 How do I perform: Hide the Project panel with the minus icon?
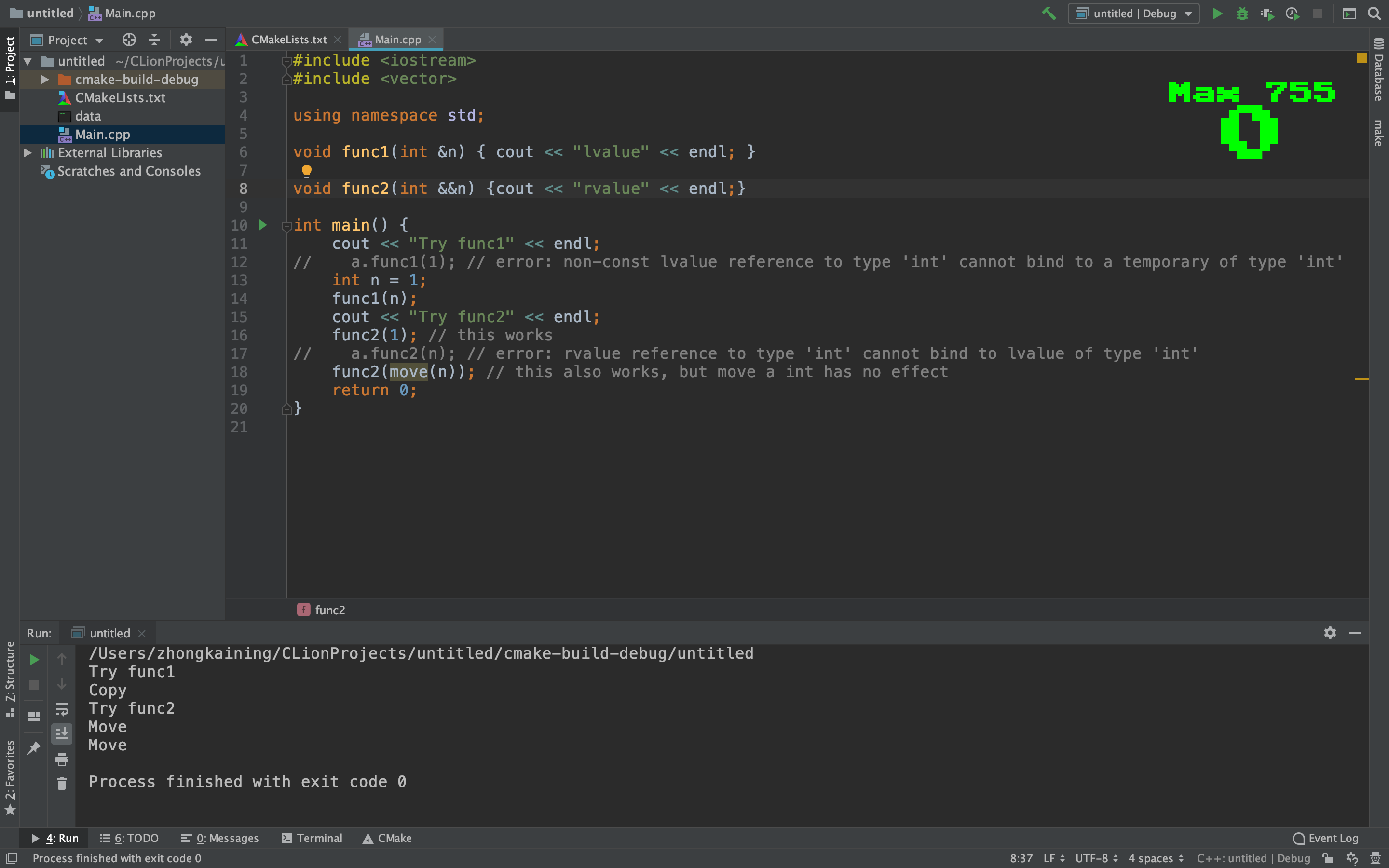click(x=211, y=40)
